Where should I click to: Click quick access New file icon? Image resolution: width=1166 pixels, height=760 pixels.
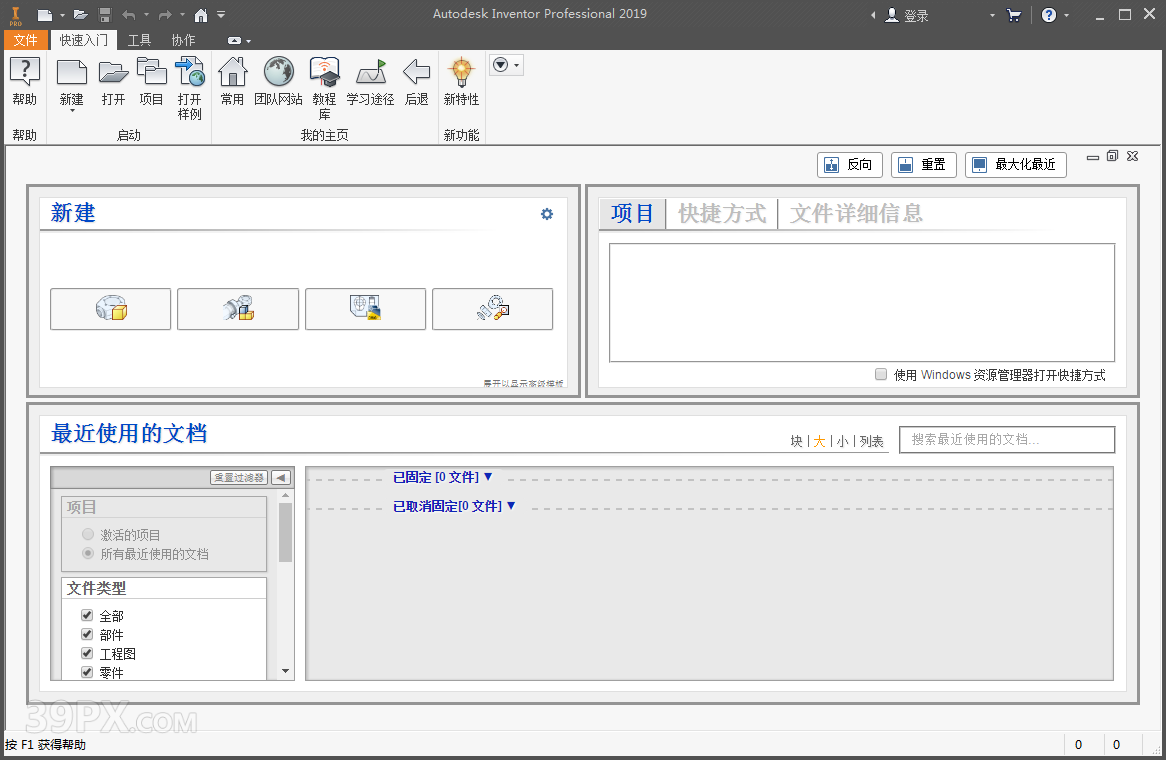[45, 15]
